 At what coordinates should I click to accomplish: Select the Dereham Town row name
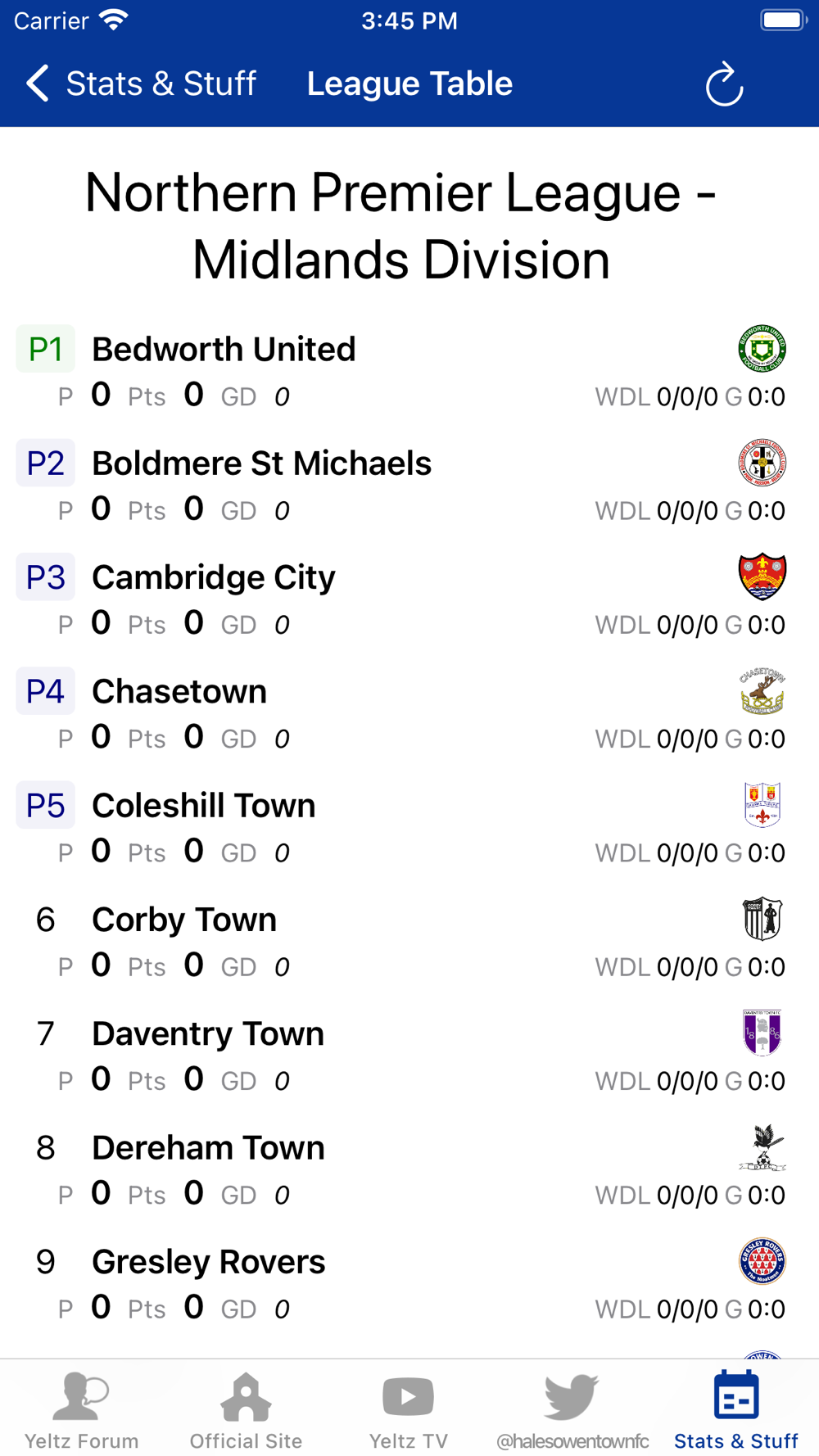(208, 1147)
